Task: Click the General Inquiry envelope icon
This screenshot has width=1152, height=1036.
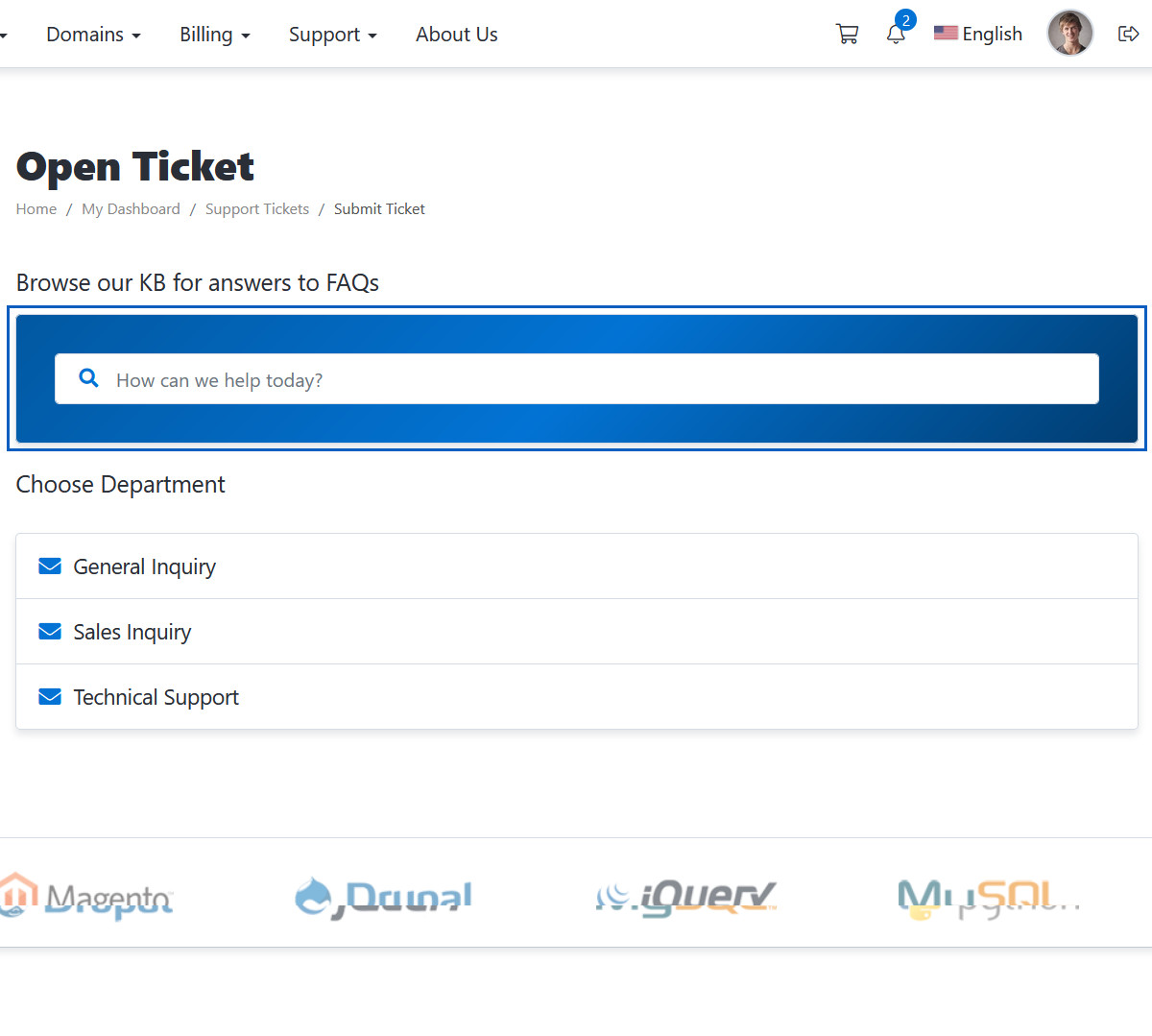Action: 50,566
